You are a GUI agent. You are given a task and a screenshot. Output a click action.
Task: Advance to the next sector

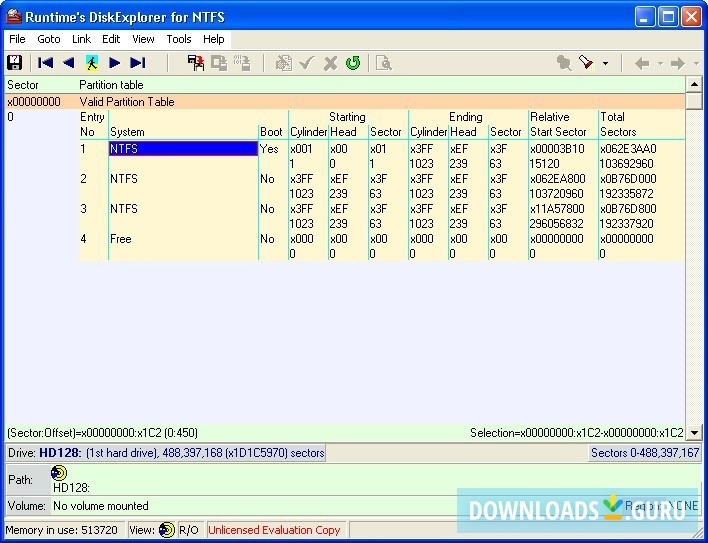point(115,63)
